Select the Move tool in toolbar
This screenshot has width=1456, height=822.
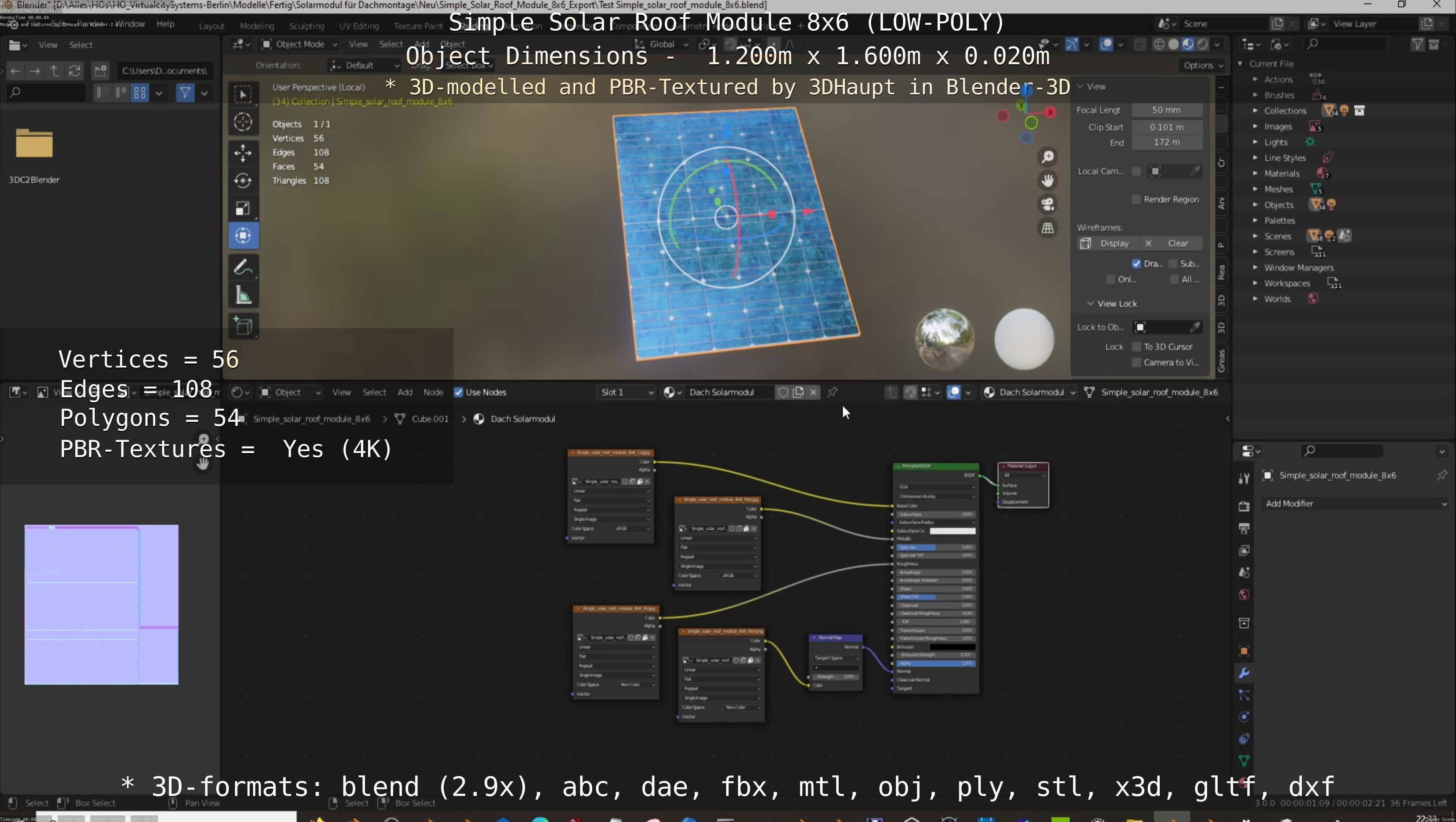coord(243,152)
